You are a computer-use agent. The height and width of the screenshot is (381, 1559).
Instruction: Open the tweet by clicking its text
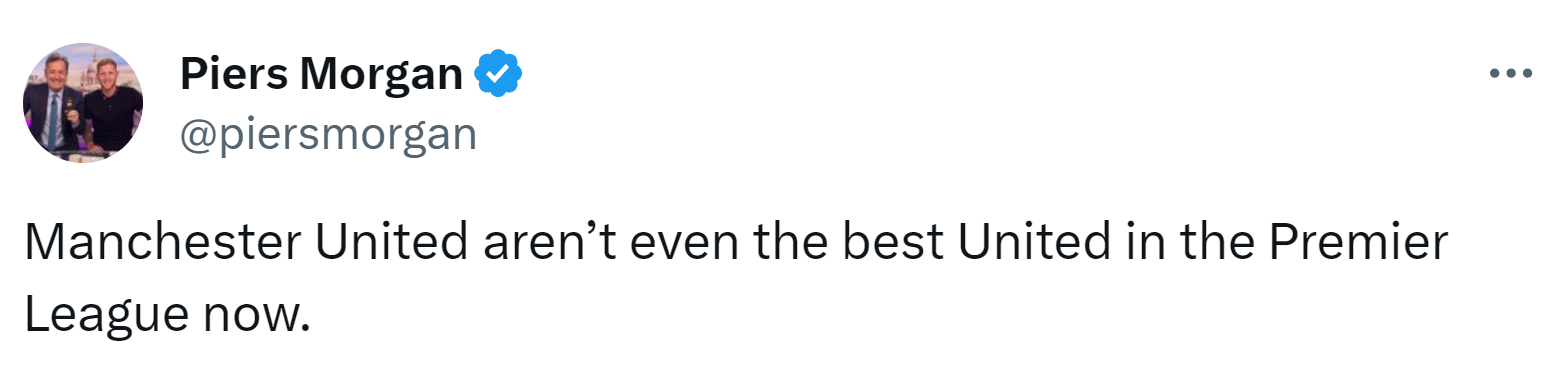(x=736, y=279)
